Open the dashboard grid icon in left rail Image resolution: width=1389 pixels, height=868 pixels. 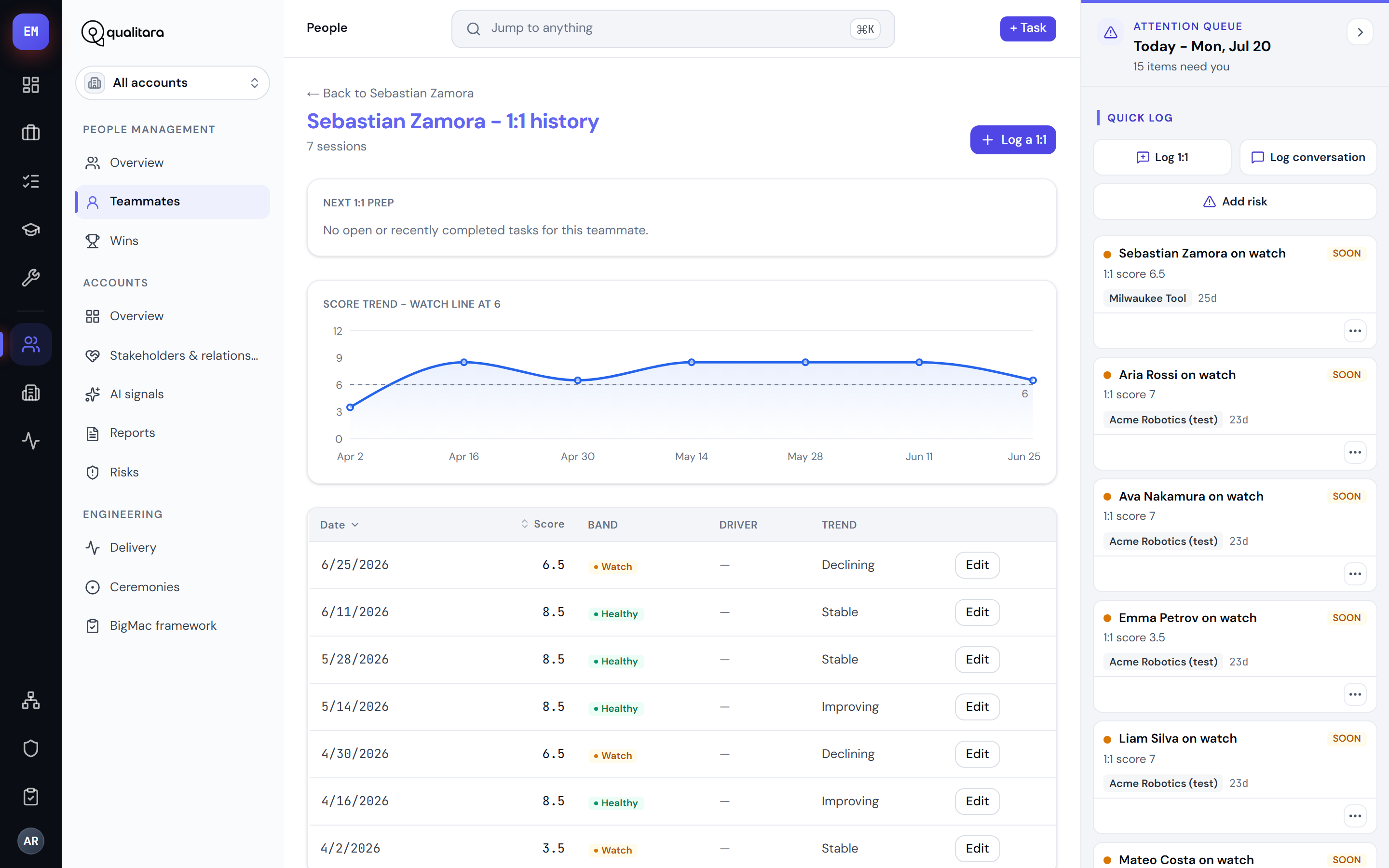tap(30, 85)
